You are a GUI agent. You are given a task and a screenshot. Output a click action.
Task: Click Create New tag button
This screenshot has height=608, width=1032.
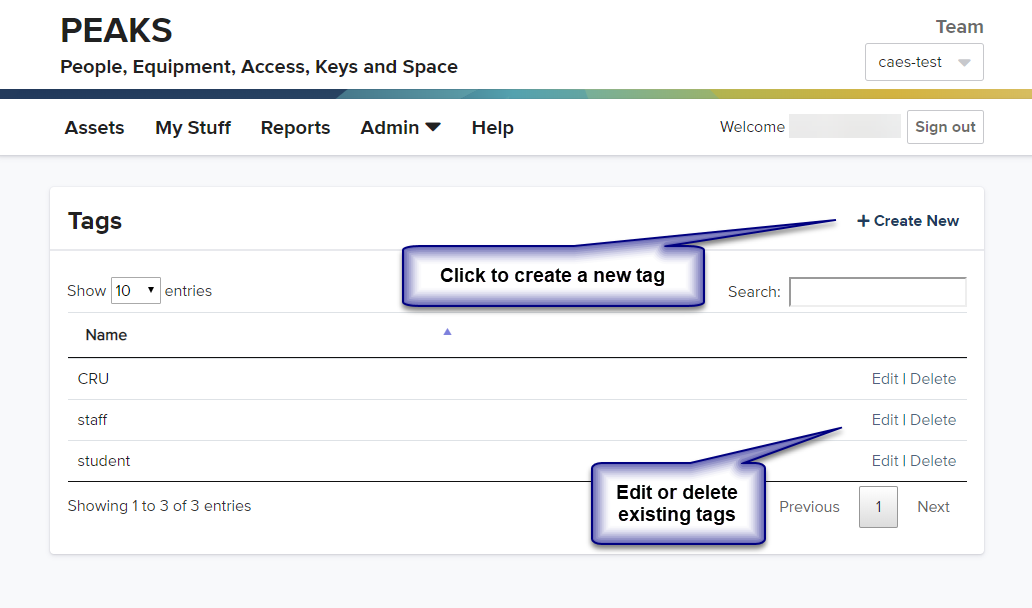908,221
